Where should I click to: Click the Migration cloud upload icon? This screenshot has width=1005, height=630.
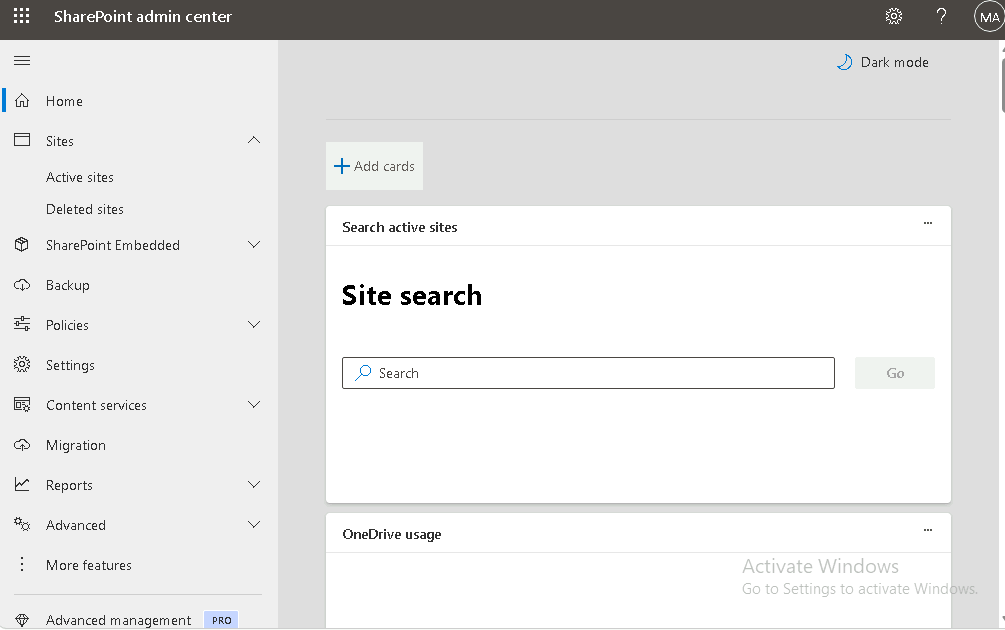coord(22,445)
